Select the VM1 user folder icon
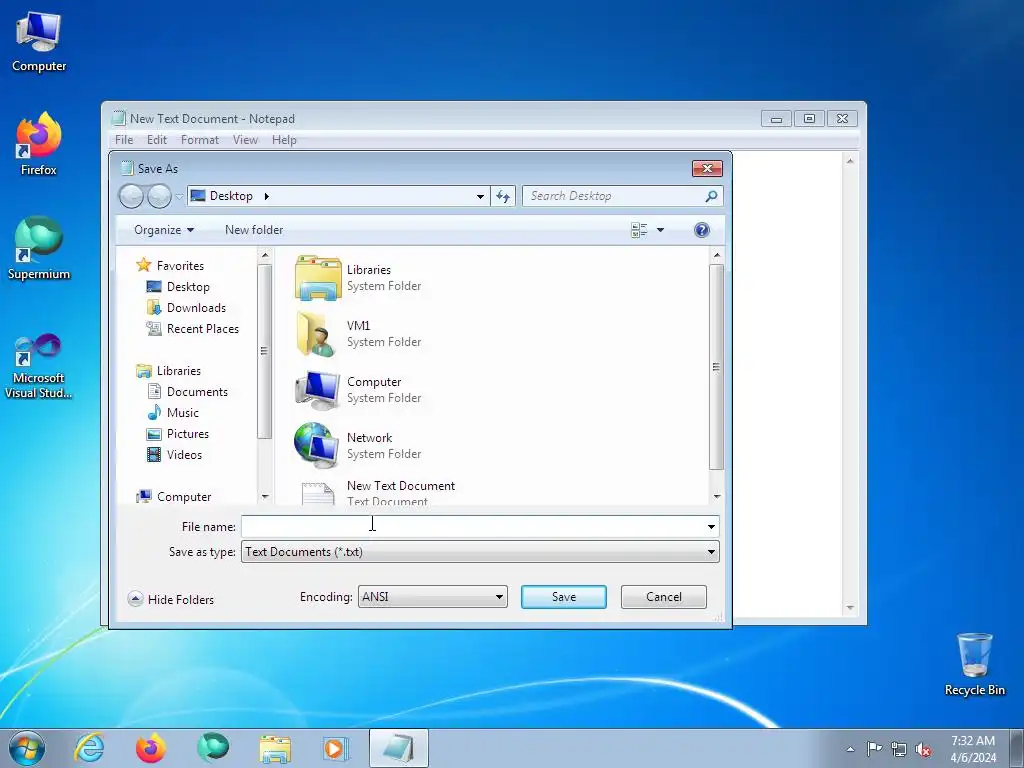The width and height of the screenshot is (1024, 768). click(x=317, y=334)
